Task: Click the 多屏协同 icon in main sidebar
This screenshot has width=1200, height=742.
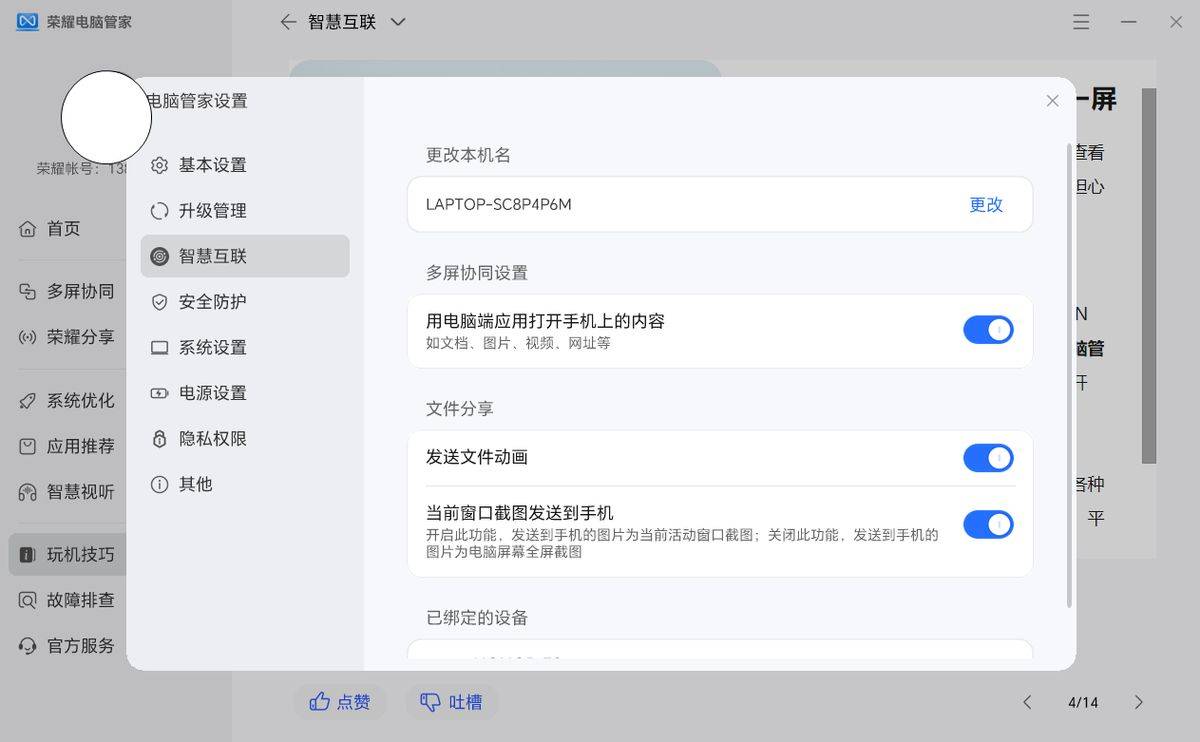Action: (28, 292)
